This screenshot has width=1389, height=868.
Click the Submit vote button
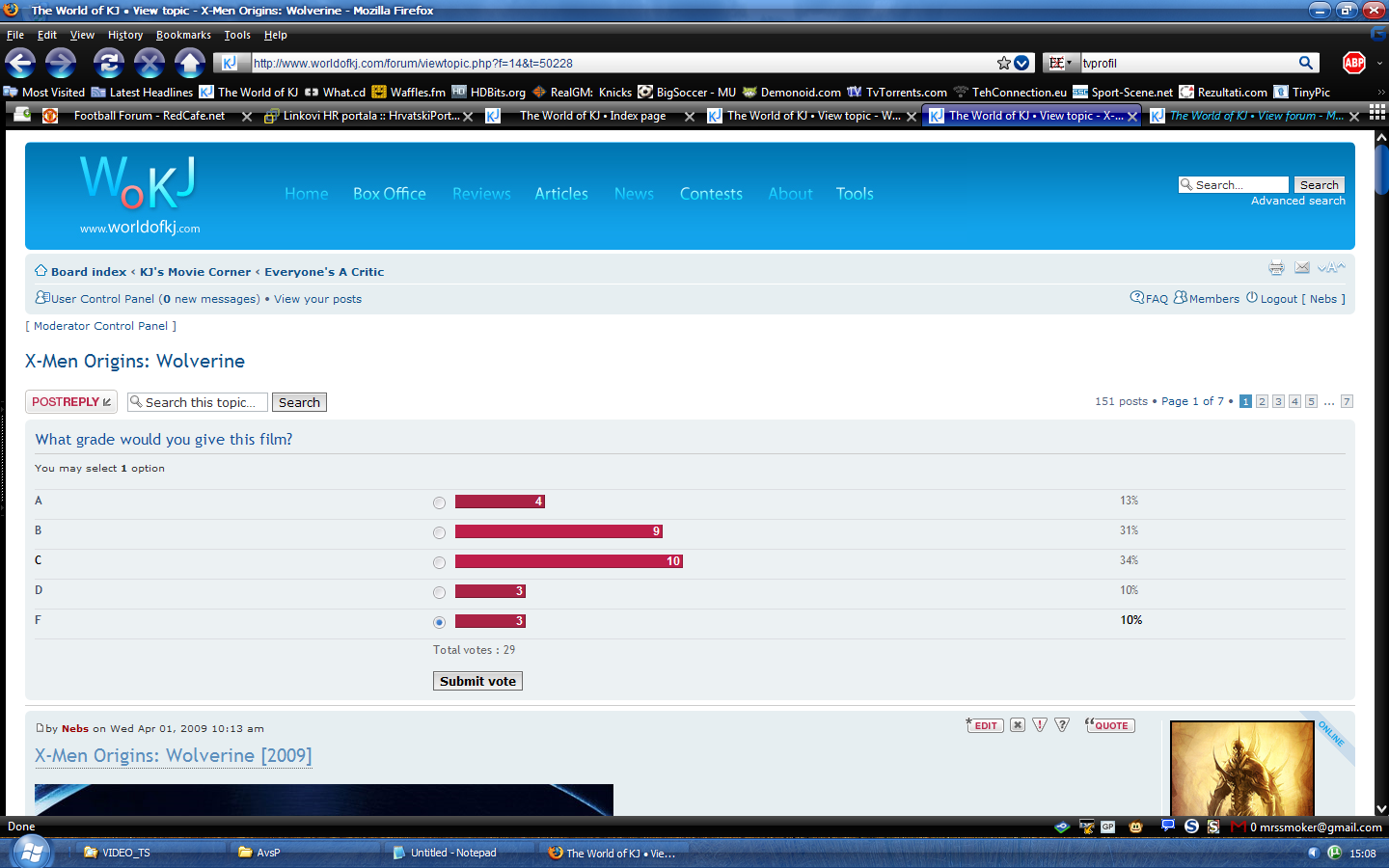tap(477, 681)
